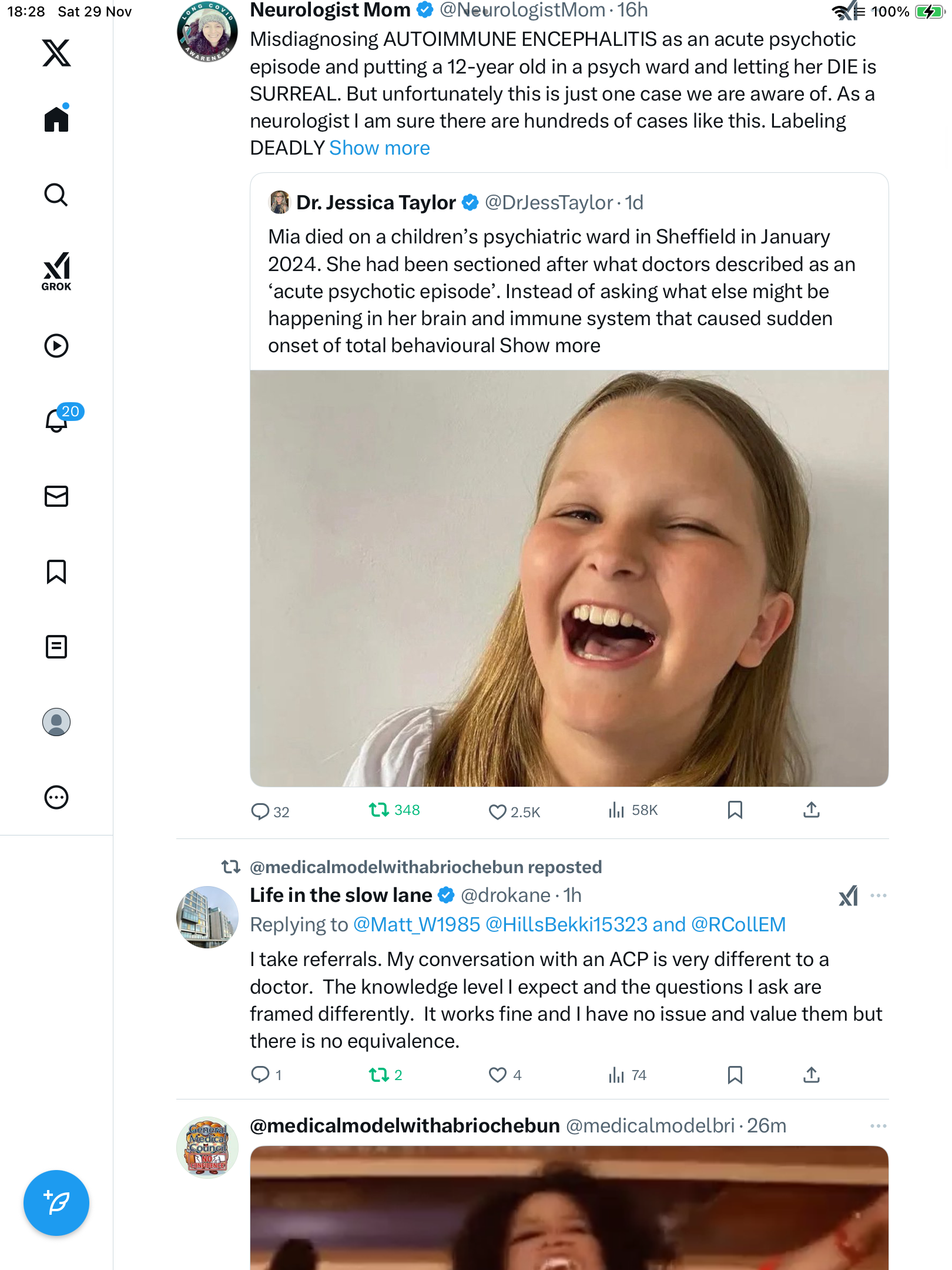Viewport: 952px width, 1270px height.
Task: Open more options on medicalmodelwithabriochebun's post
Action: point(878,1126)
